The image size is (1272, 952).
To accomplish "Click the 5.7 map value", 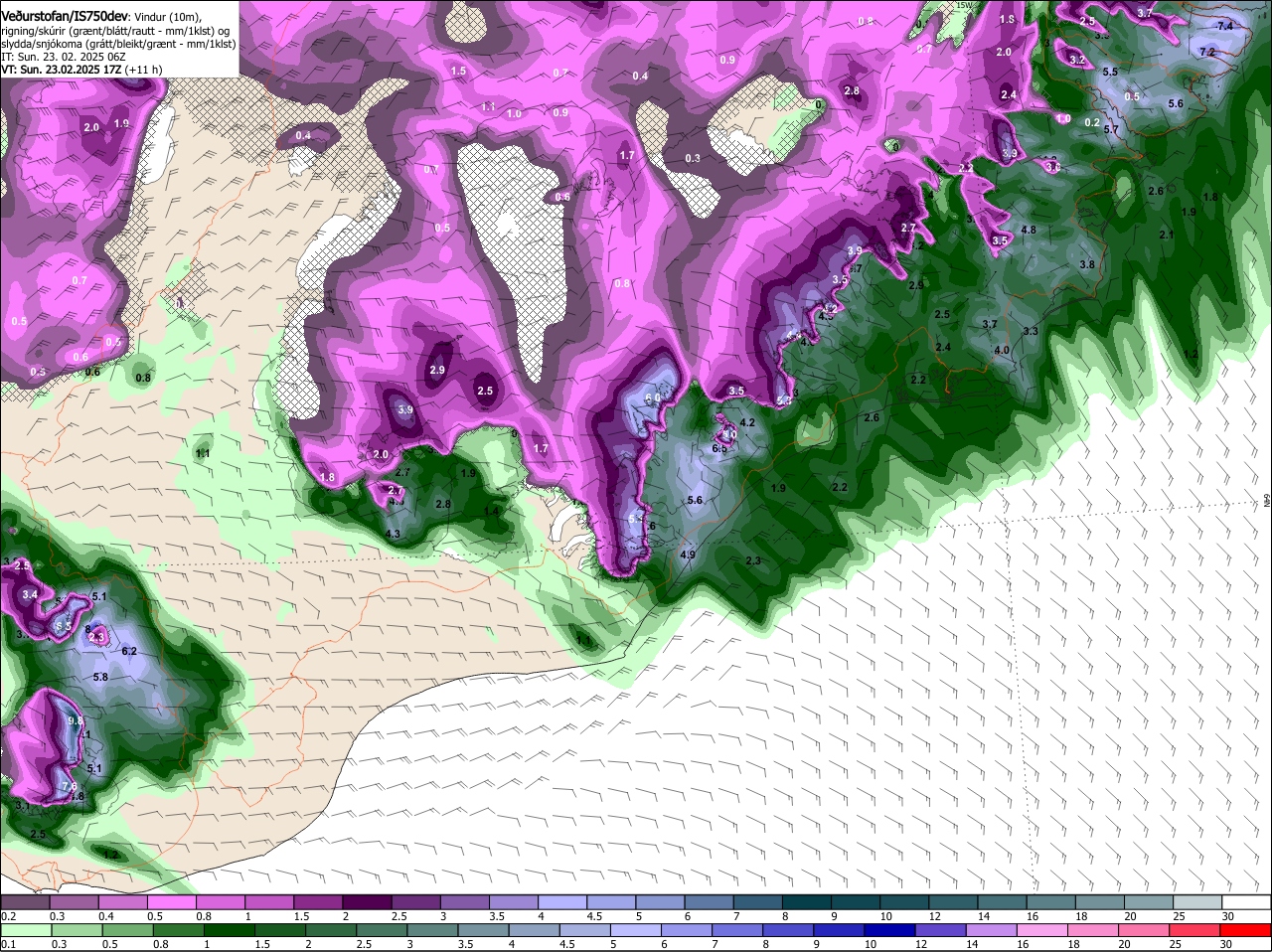I will click(1112, 129).
